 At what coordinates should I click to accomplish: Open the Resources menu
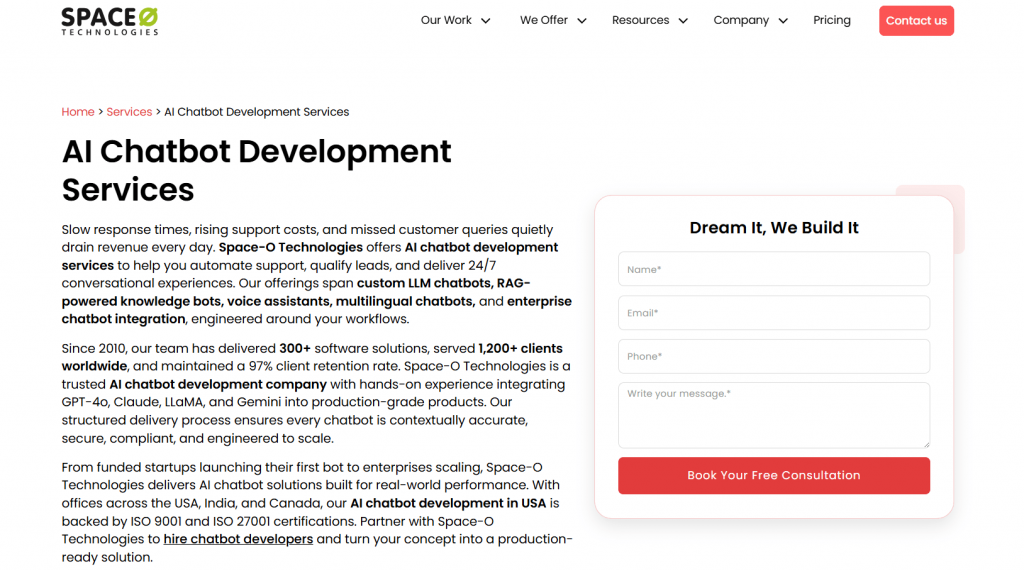pyautogui.click(x=641, y=20)
